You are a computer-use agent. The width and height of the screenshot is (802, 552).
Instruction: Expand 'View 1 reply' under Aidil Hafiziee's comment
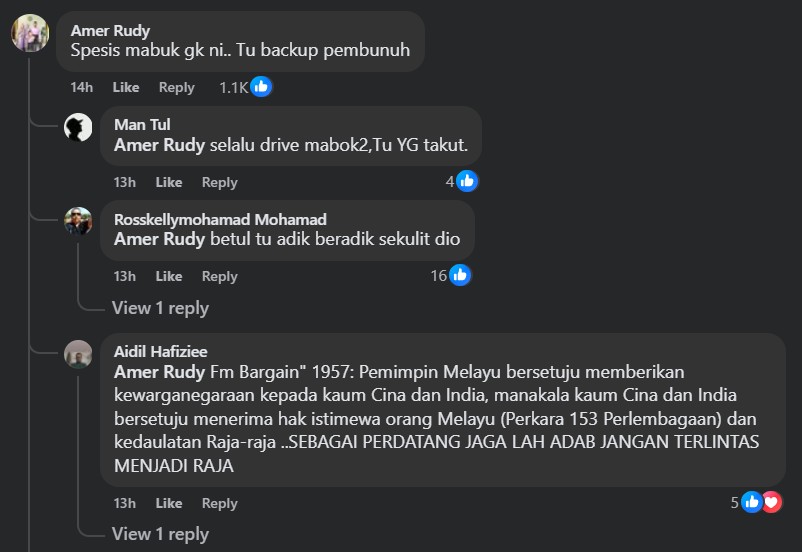[160, 534]
